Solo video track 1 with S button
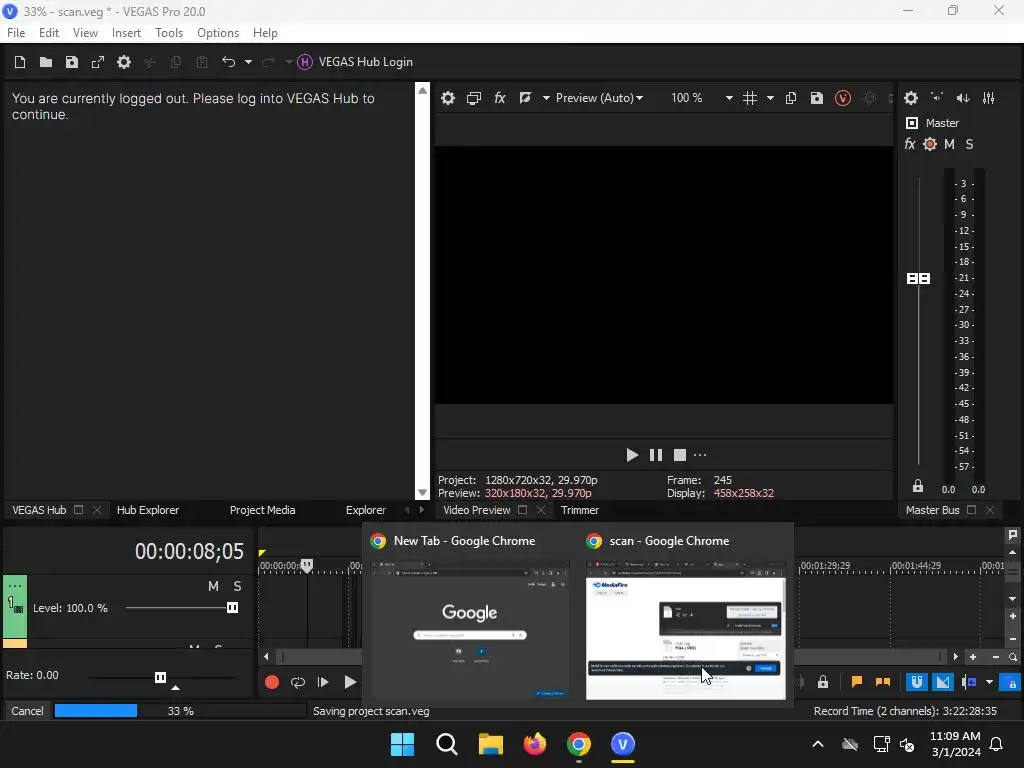This screenshot has width=1024, height=768. click(x=238, y=586)
